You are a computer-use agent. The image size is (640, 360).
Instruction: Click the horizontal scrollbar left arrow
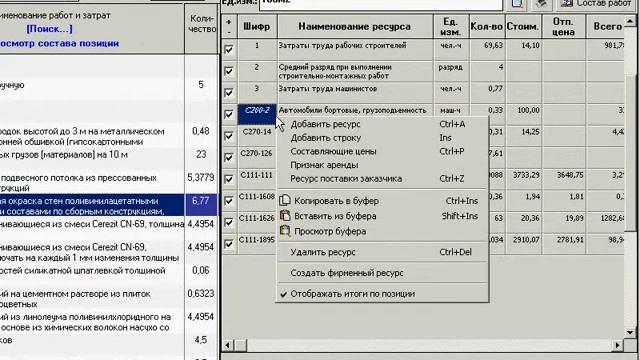(x=228, y=345)
